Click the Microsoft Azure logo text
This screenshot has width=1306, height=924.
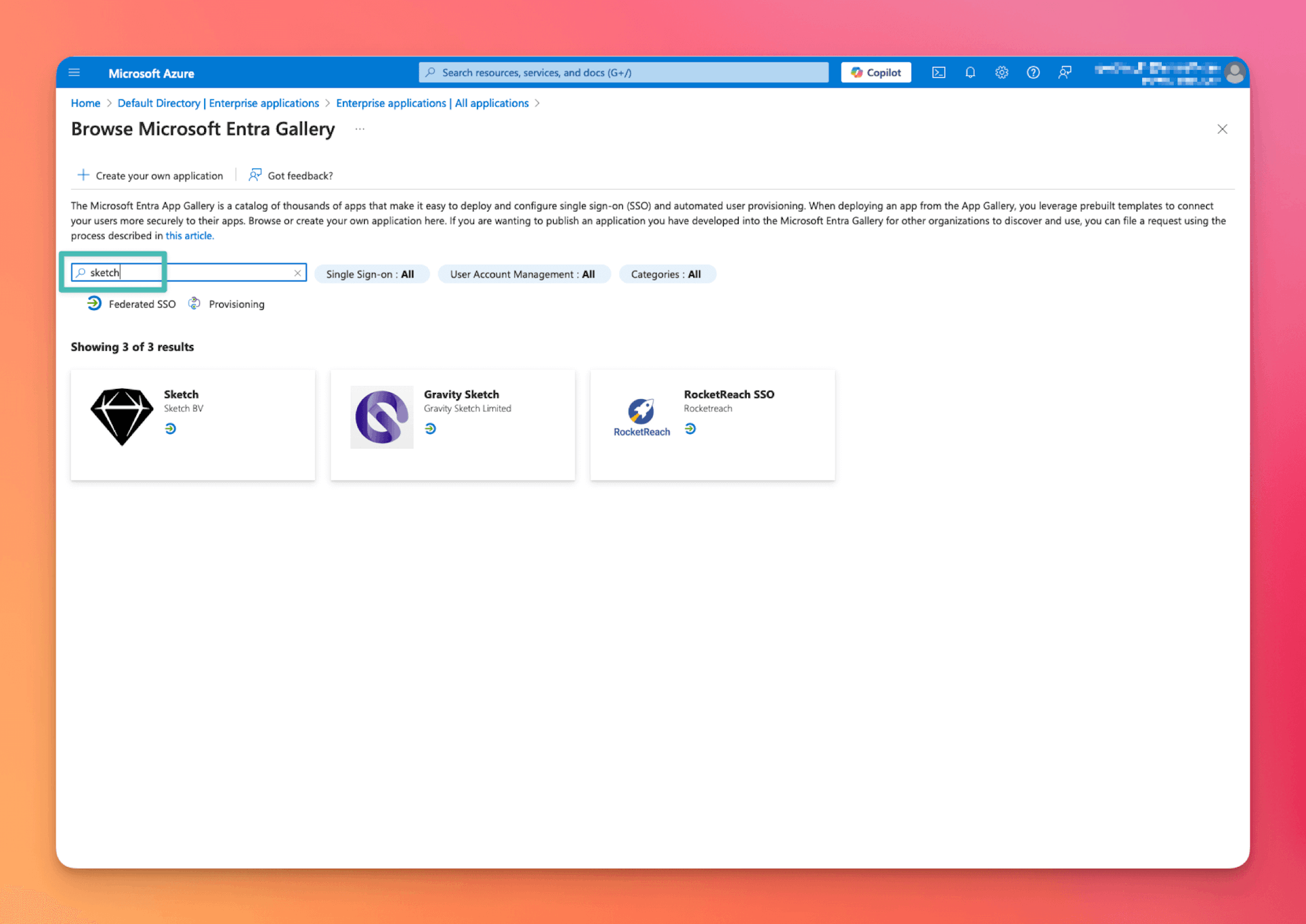pos(151,73)
